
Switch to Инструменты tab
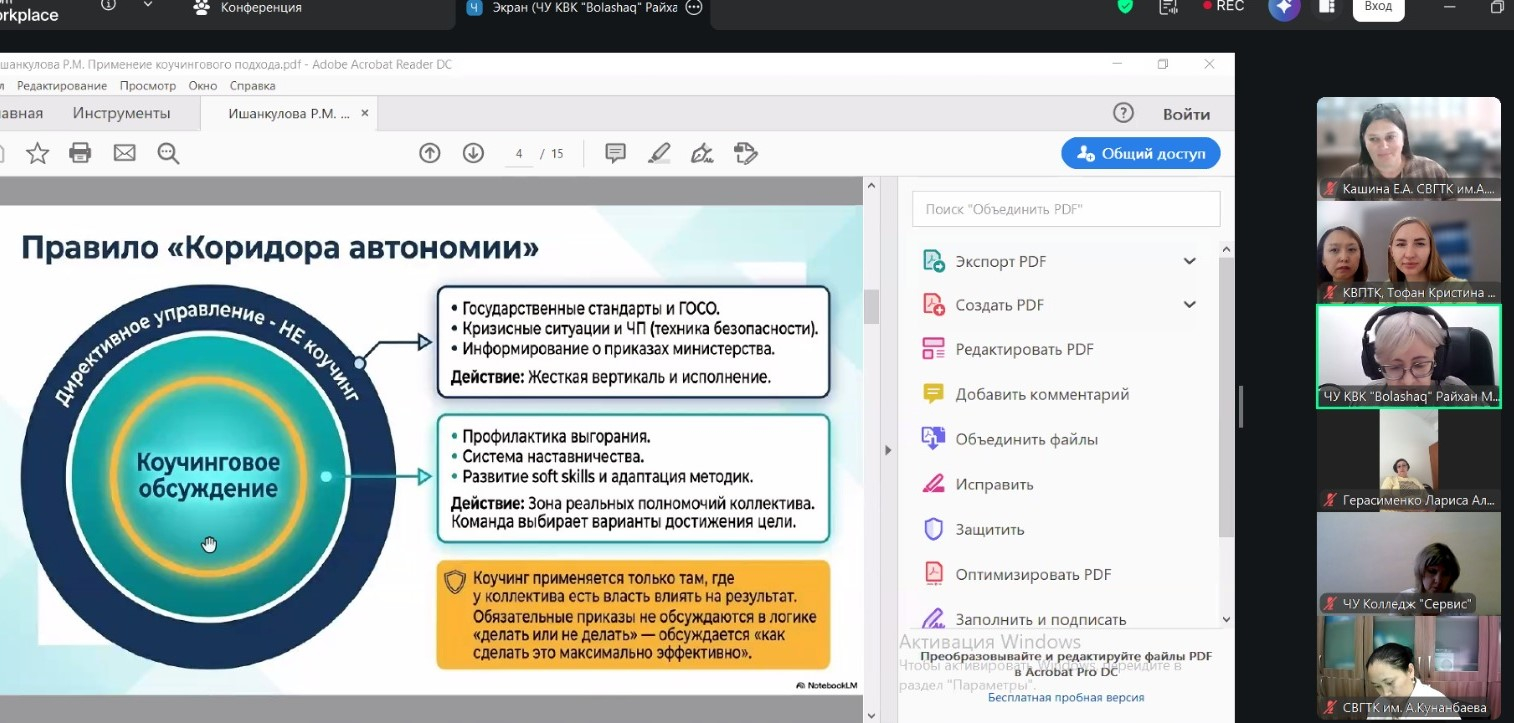pos(122,113)
